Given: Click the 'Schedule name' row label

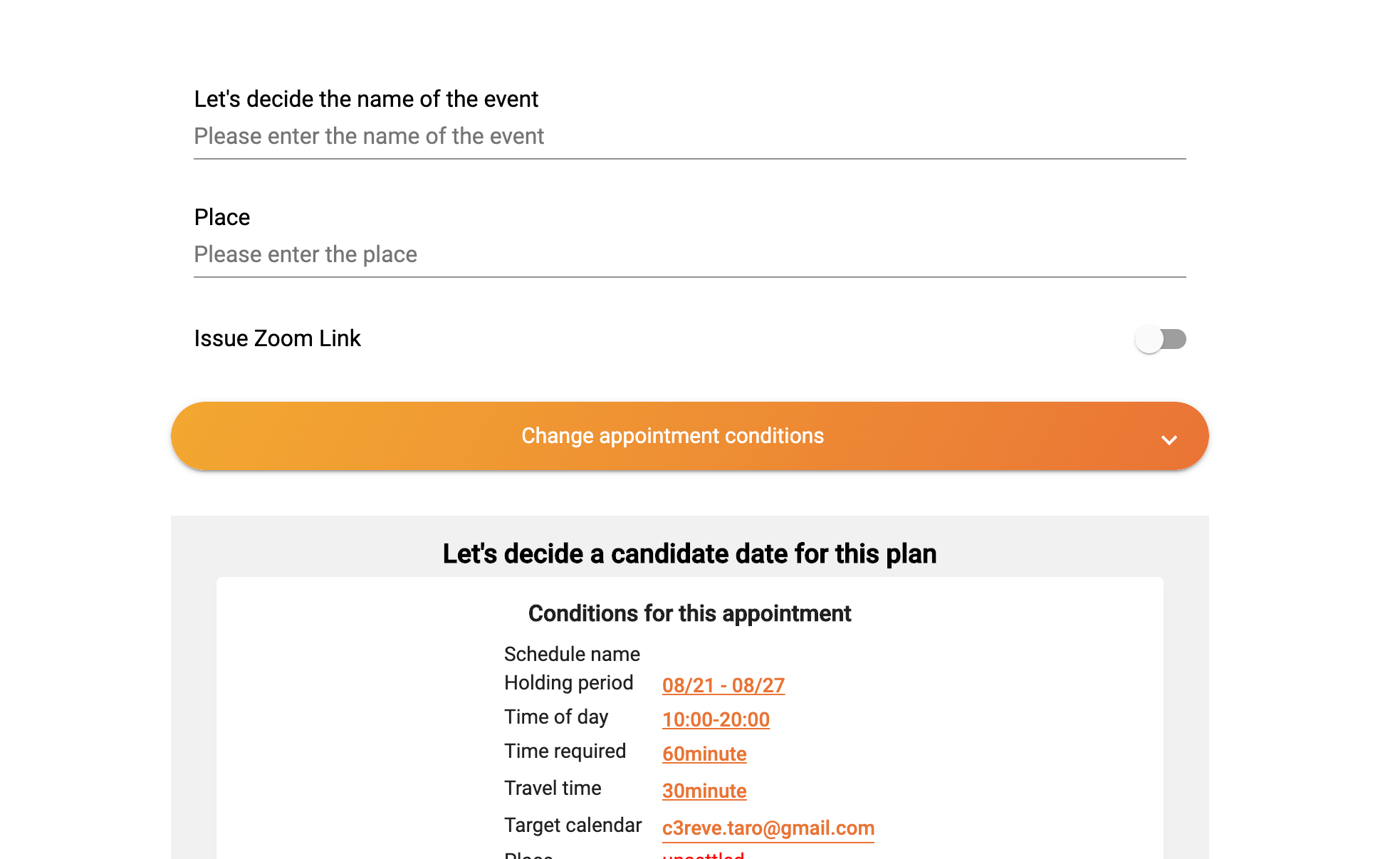Looking at the screenshot, I should (572, 654).
